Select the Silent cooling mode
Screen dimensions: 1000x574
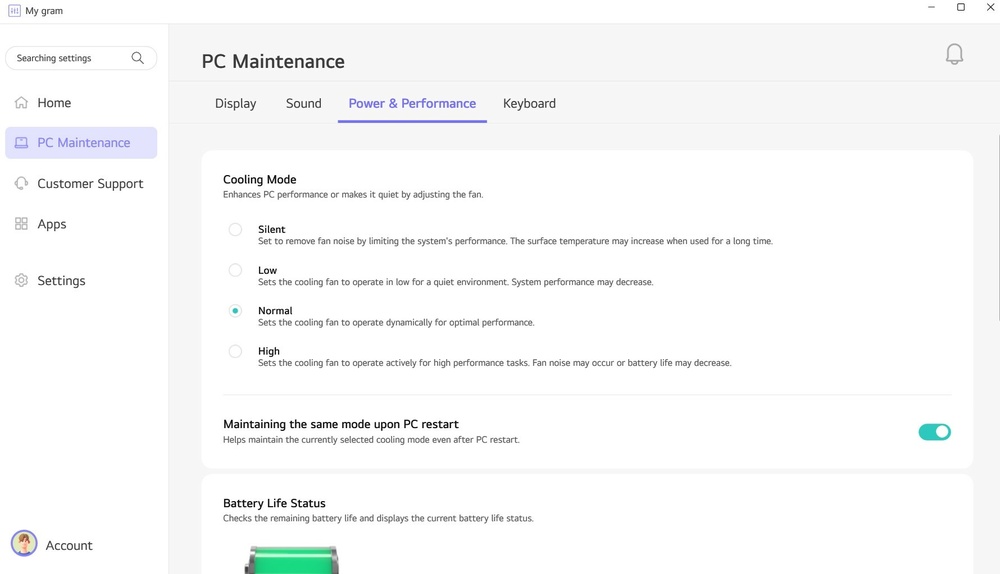click(x=235, y=230)
